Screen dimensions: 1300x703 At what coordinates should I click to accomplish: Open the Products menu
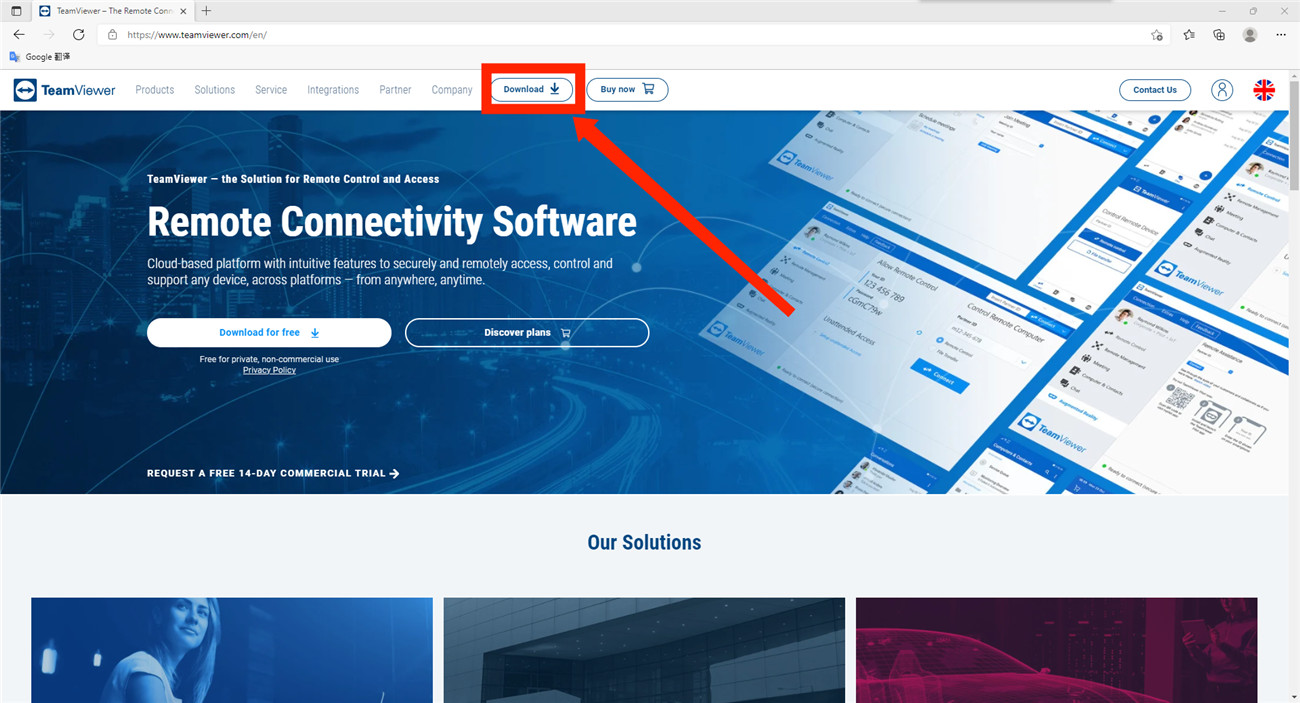point(155,90)
